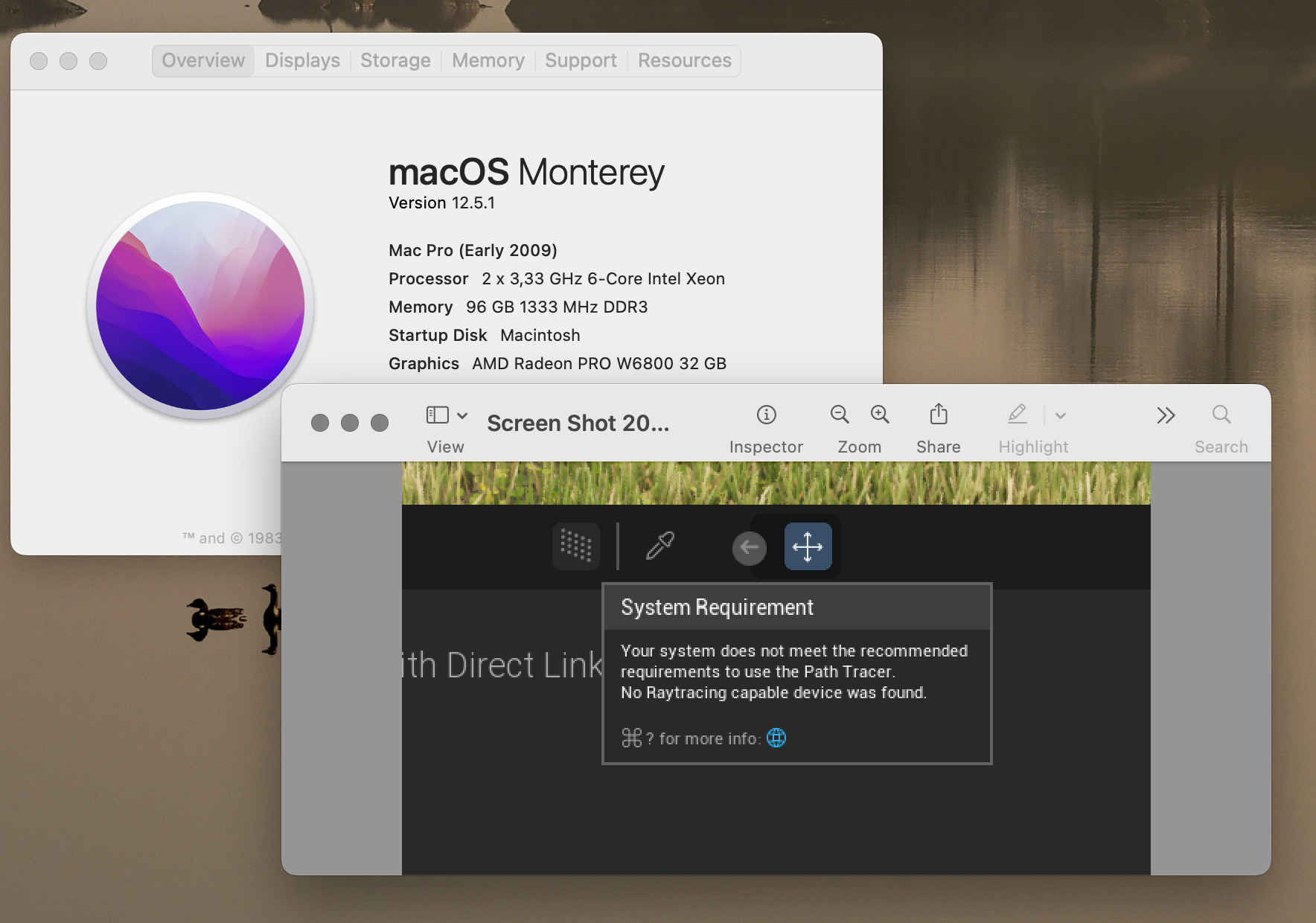Close the About This Mac window
Viewport: 1316px width, 923px height.
point(39,61)
